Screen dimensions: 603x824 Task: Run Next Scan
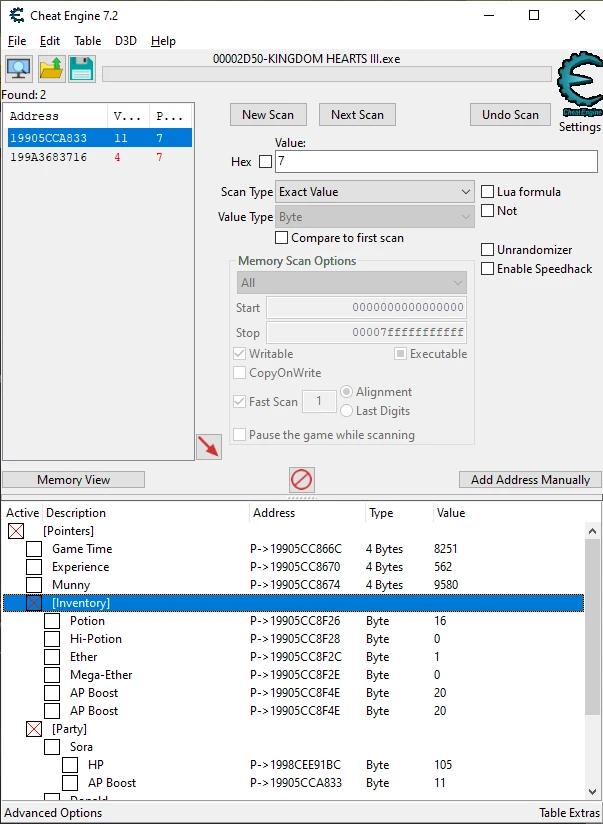[357, 115]
